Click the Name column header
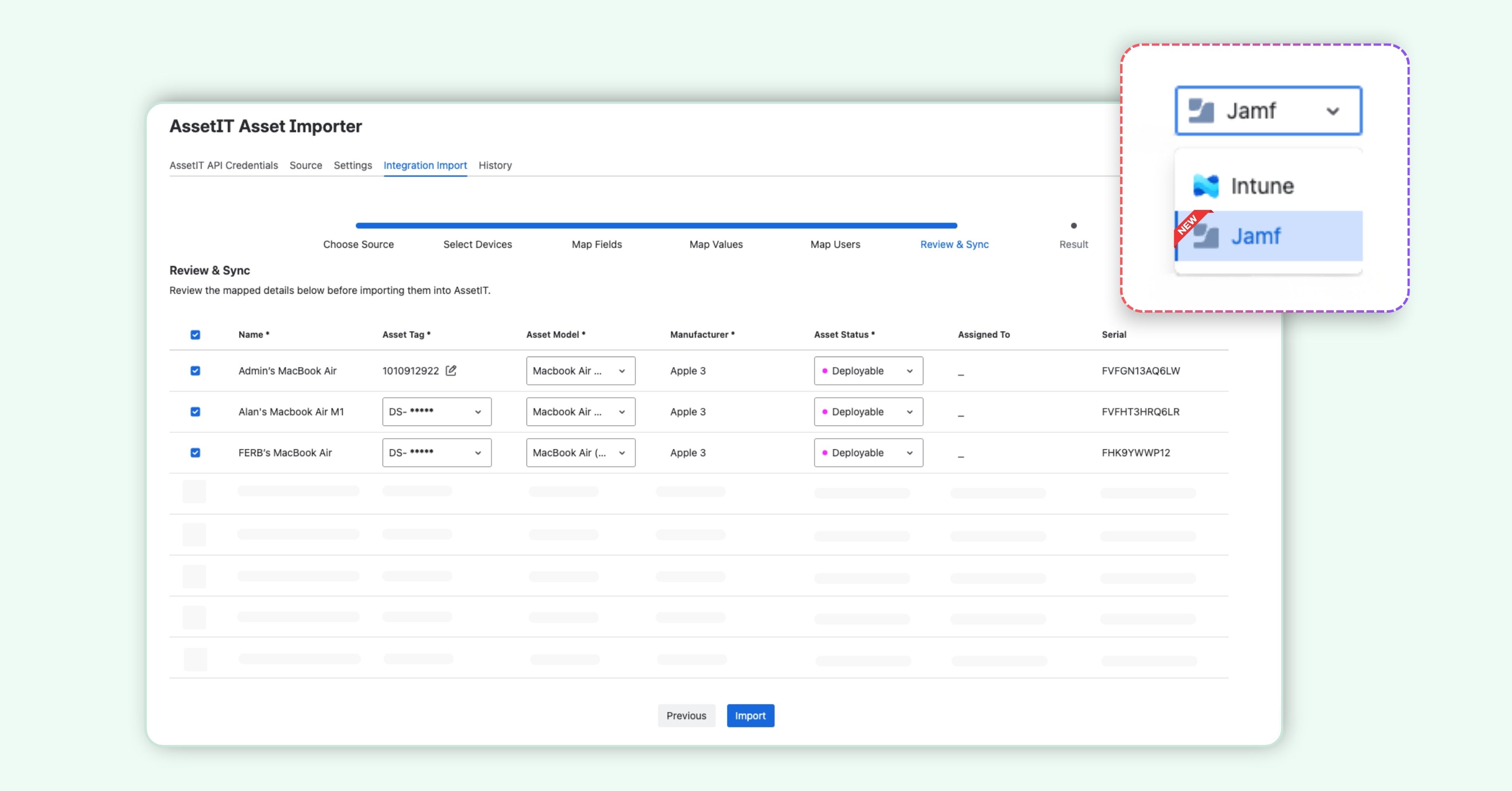 pos(254,334)
